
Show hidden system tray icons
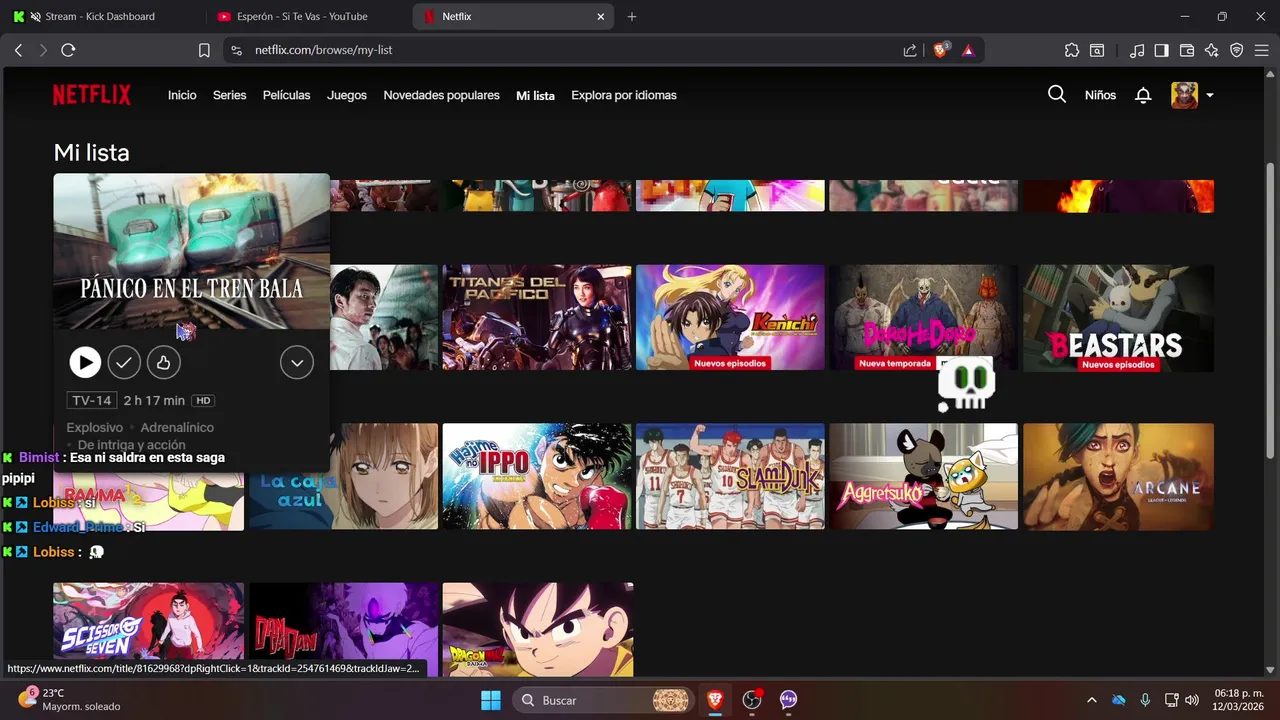pos(1091,700)
